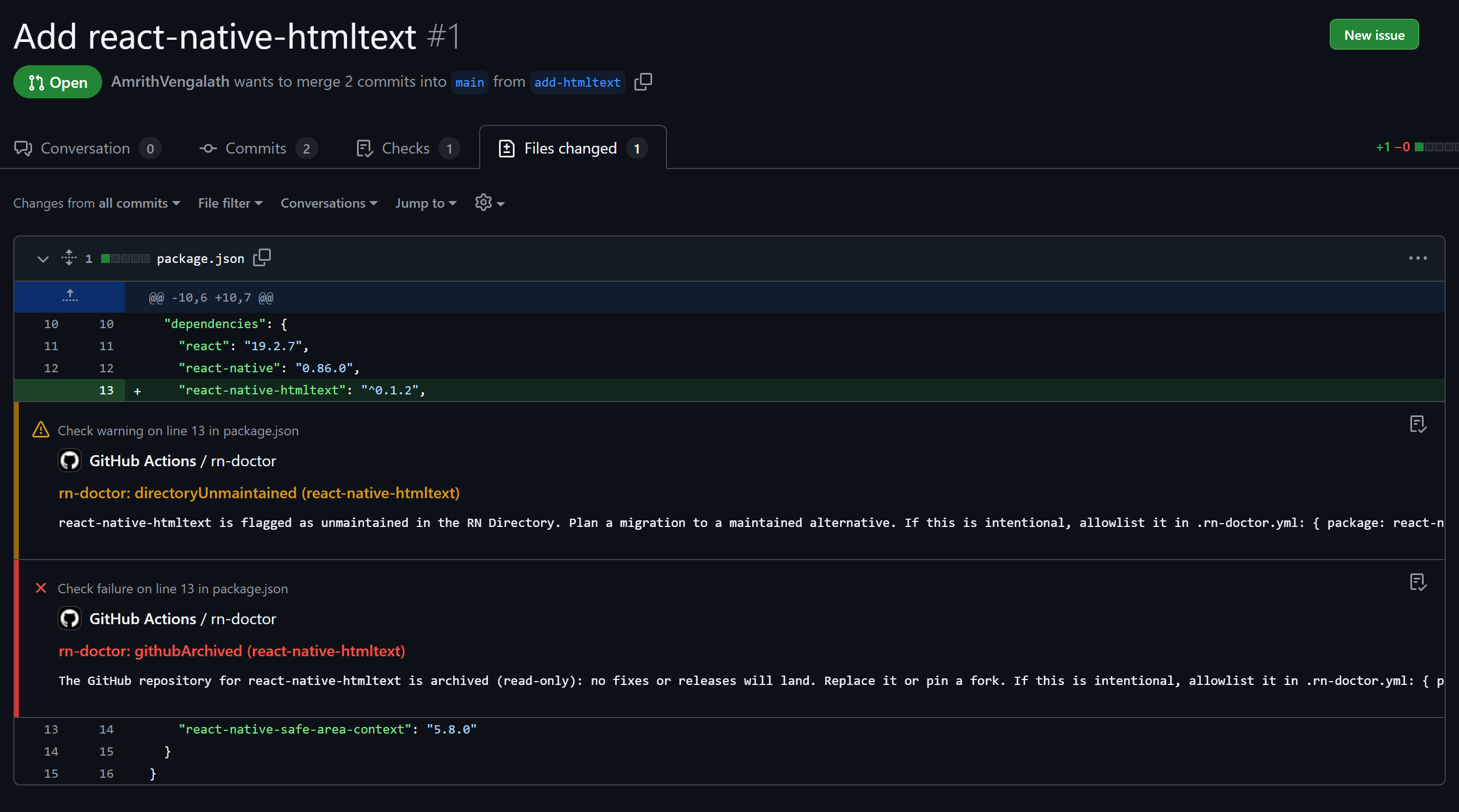Open the package.json three-dots options menu
Viewport: 1459px width, 812px height.
tap(1418, 258)
